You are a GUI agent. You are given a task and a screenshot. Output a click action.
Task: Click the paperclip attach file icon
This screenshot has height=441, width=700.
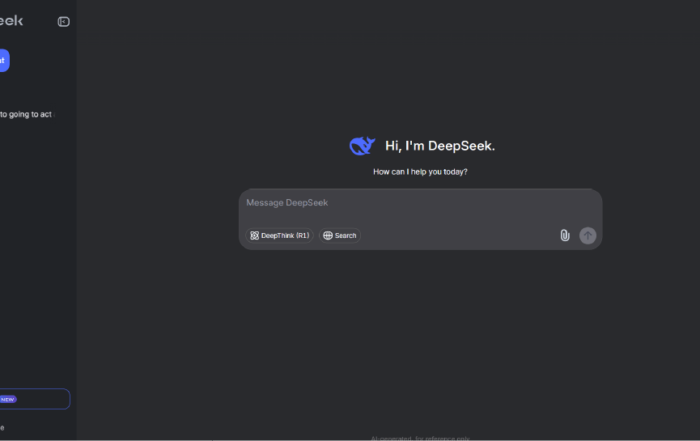pos(564,235)
